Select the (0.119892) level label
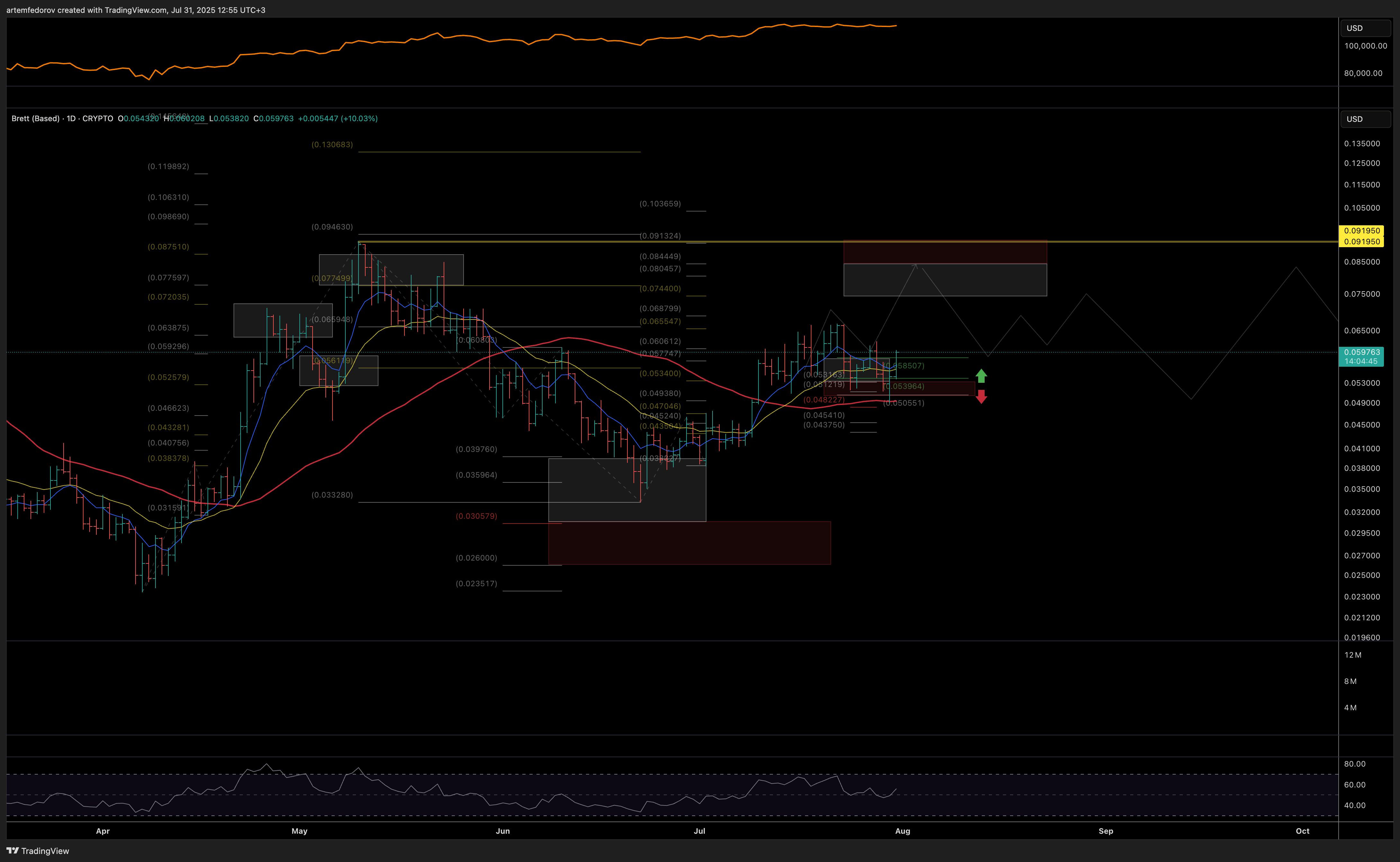 click(x=168, y=166)
